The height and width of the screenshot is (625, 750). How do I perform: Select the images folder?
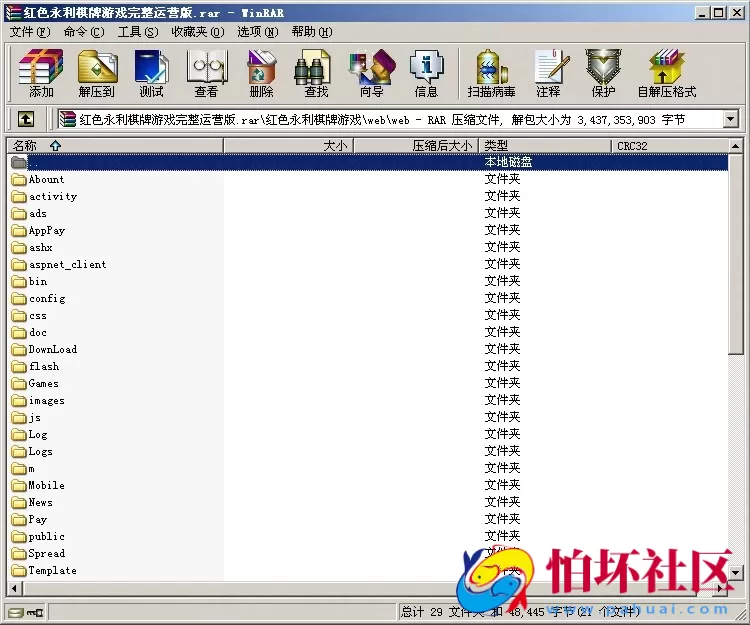(x=38, y=401)
